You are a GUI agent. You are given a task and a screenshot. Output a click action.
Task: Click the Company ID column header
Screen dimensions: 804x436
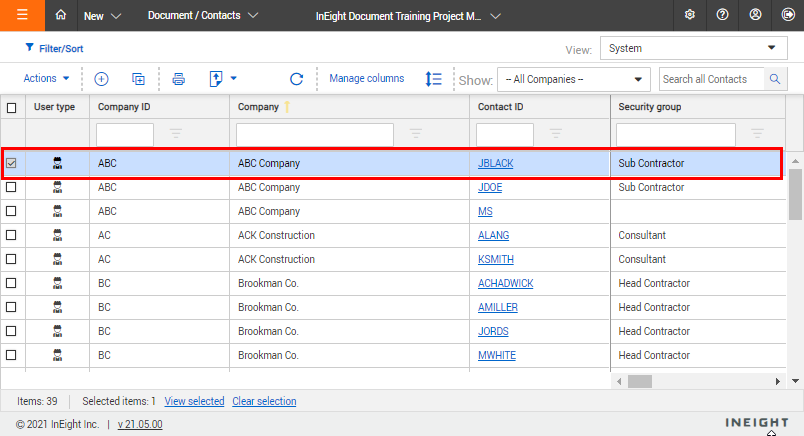[x=124, y=107]
